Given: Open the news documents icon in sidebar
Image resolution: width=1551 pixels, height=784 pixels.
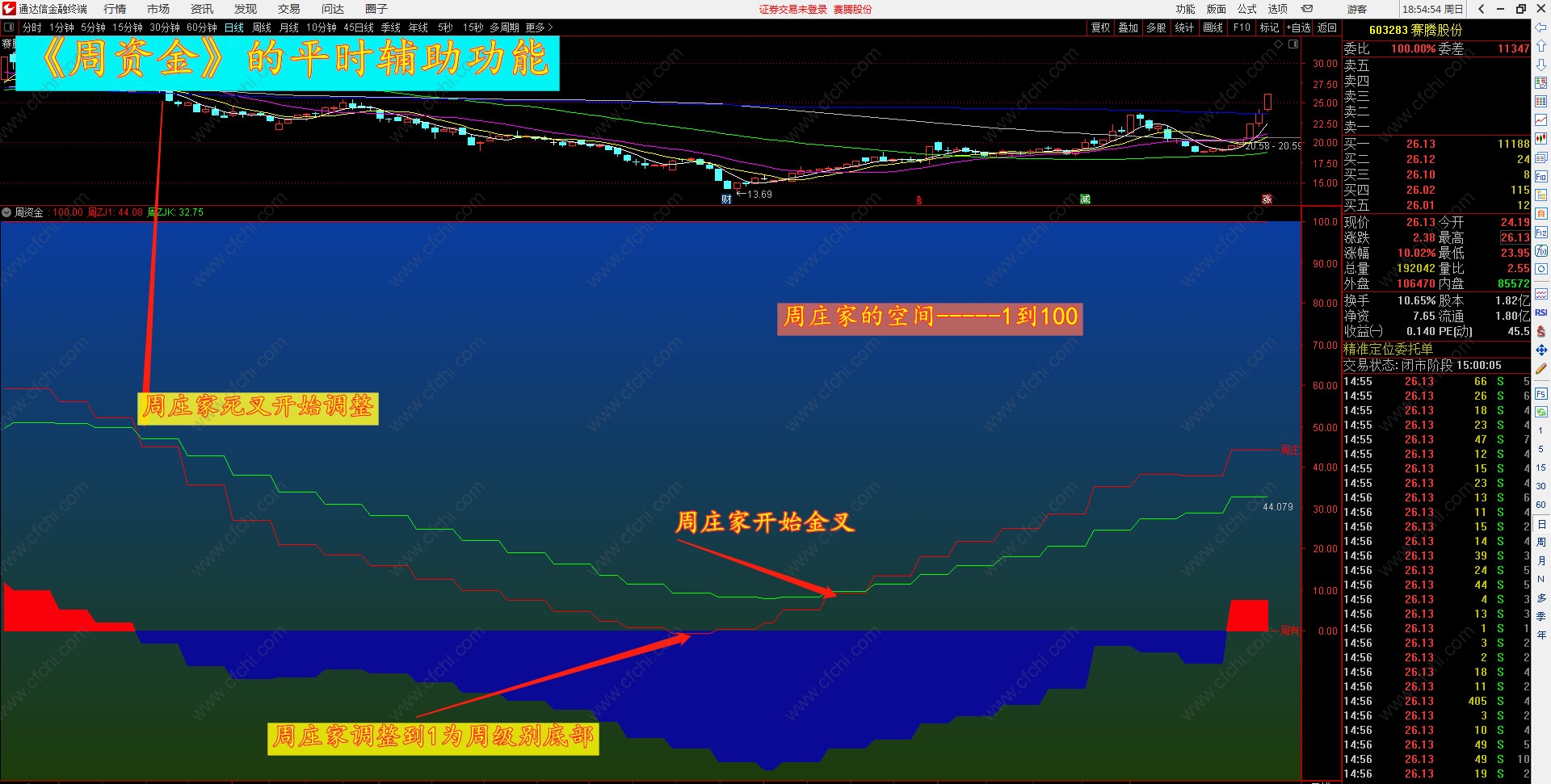Looking at the screenshot, I should (x=1540, y=157).
